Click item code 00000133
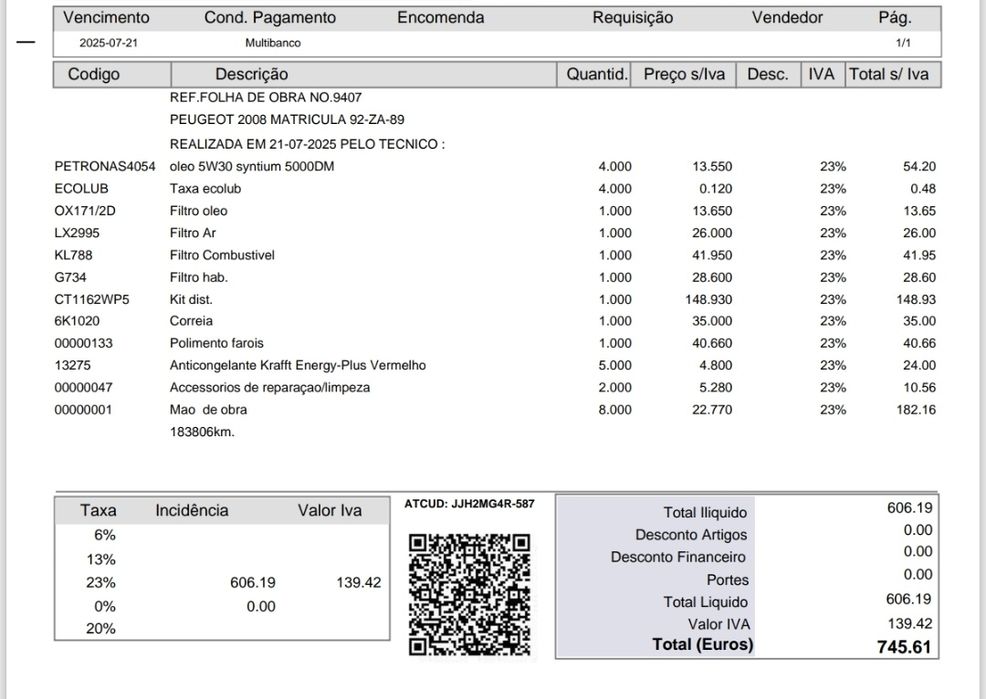This screenshot has height=699, width=986. [84, 343]
